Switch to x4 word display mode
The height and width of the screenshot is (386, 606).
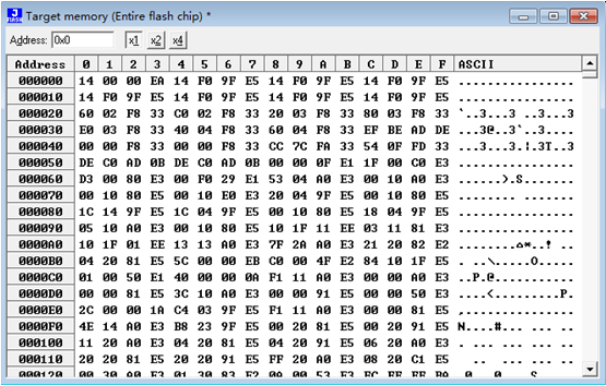click(178, 40)
